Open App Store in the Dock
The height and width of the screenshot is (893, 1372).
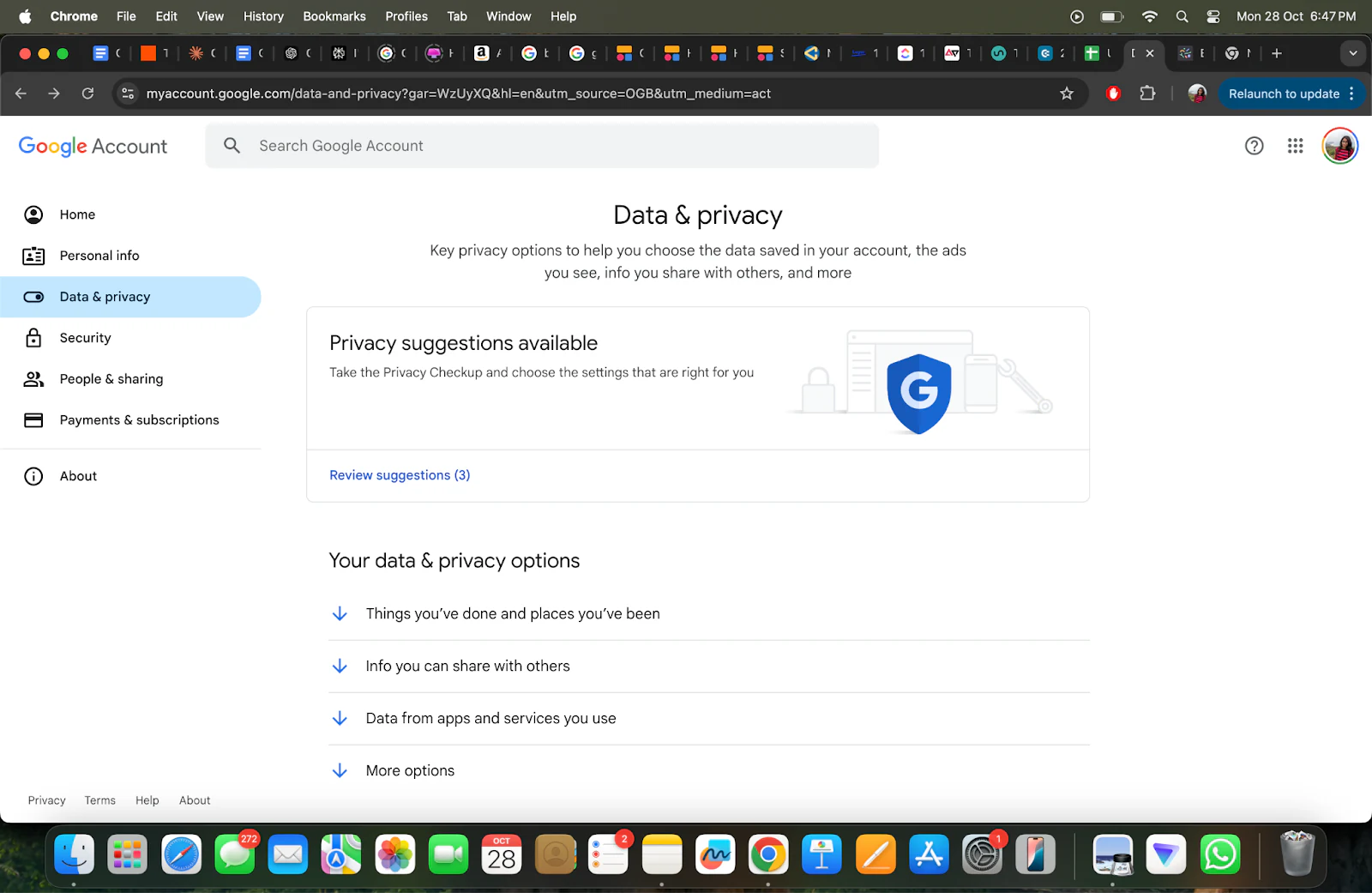click(929, 854)
